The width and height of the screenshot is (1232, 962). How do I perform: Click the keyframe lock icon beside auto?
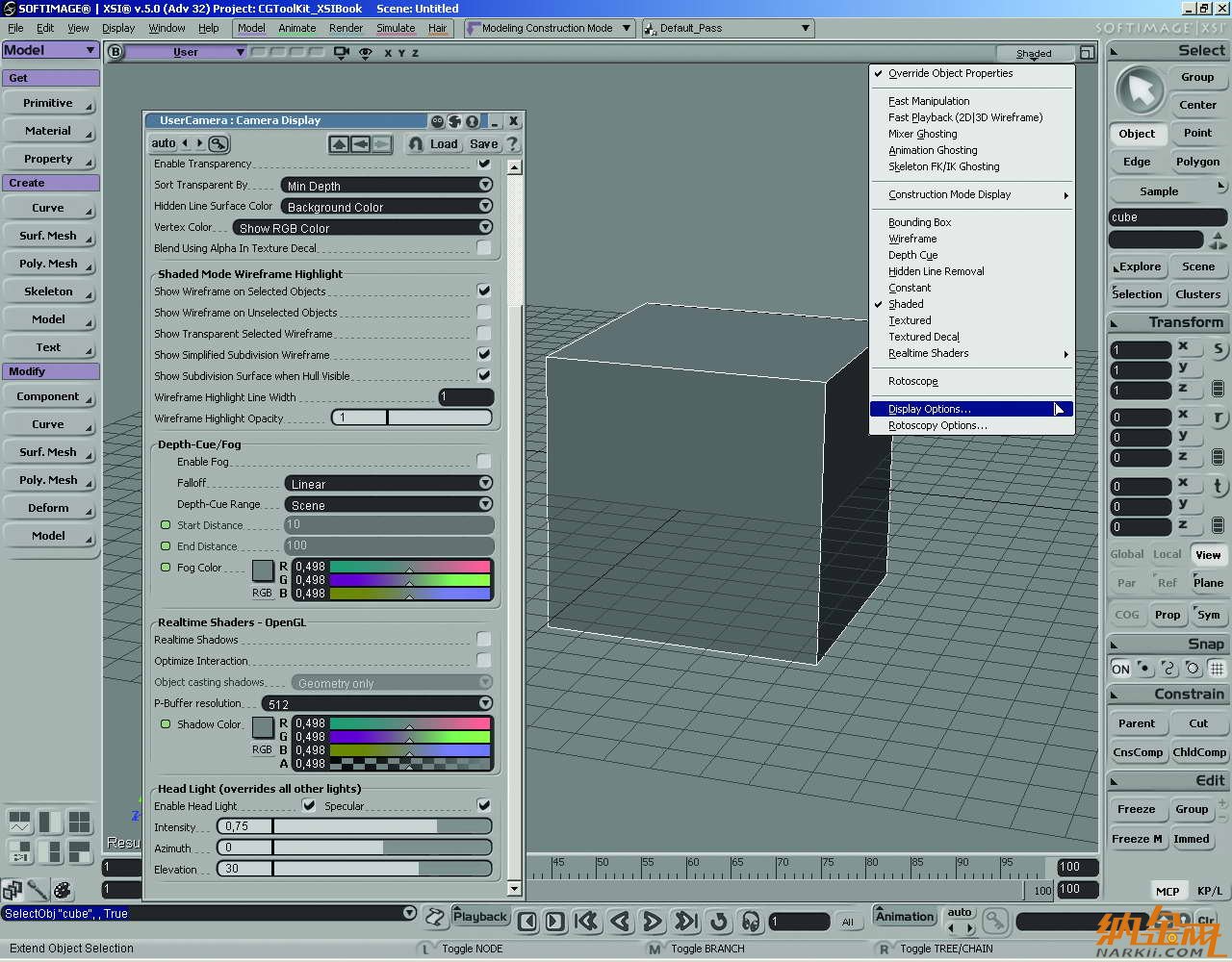[x=218, y=143]
